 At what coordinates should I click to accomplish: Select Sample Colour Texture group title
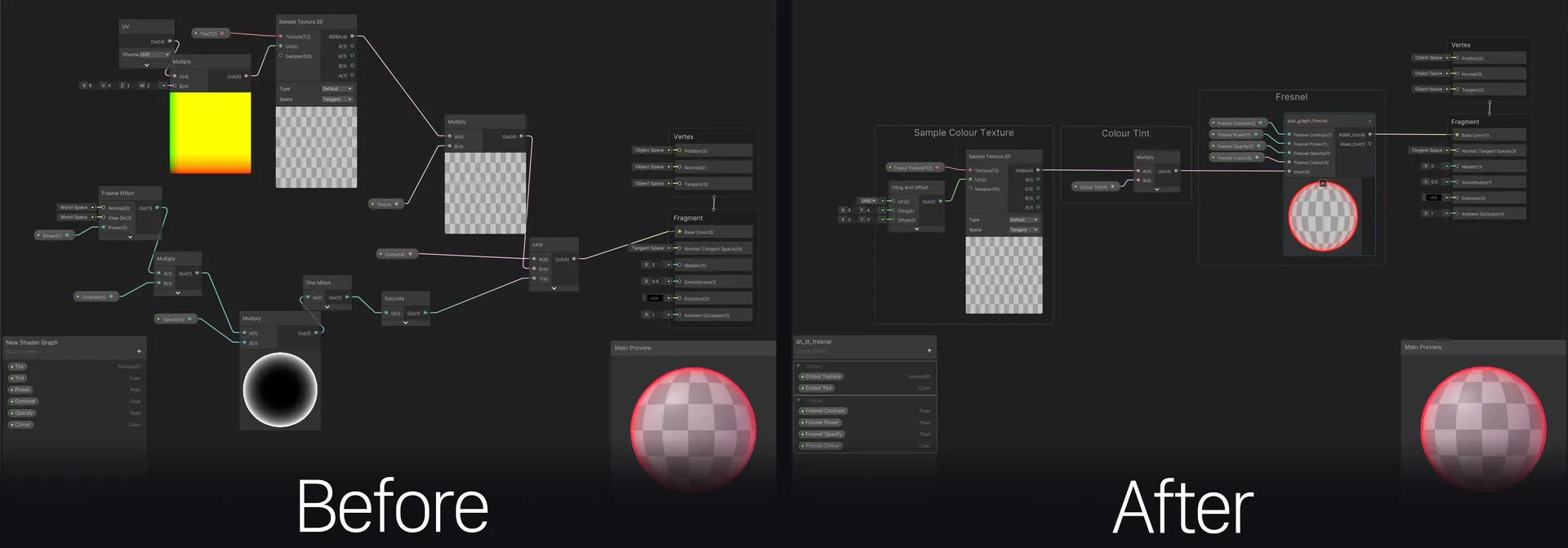click(x=964, y=132)
